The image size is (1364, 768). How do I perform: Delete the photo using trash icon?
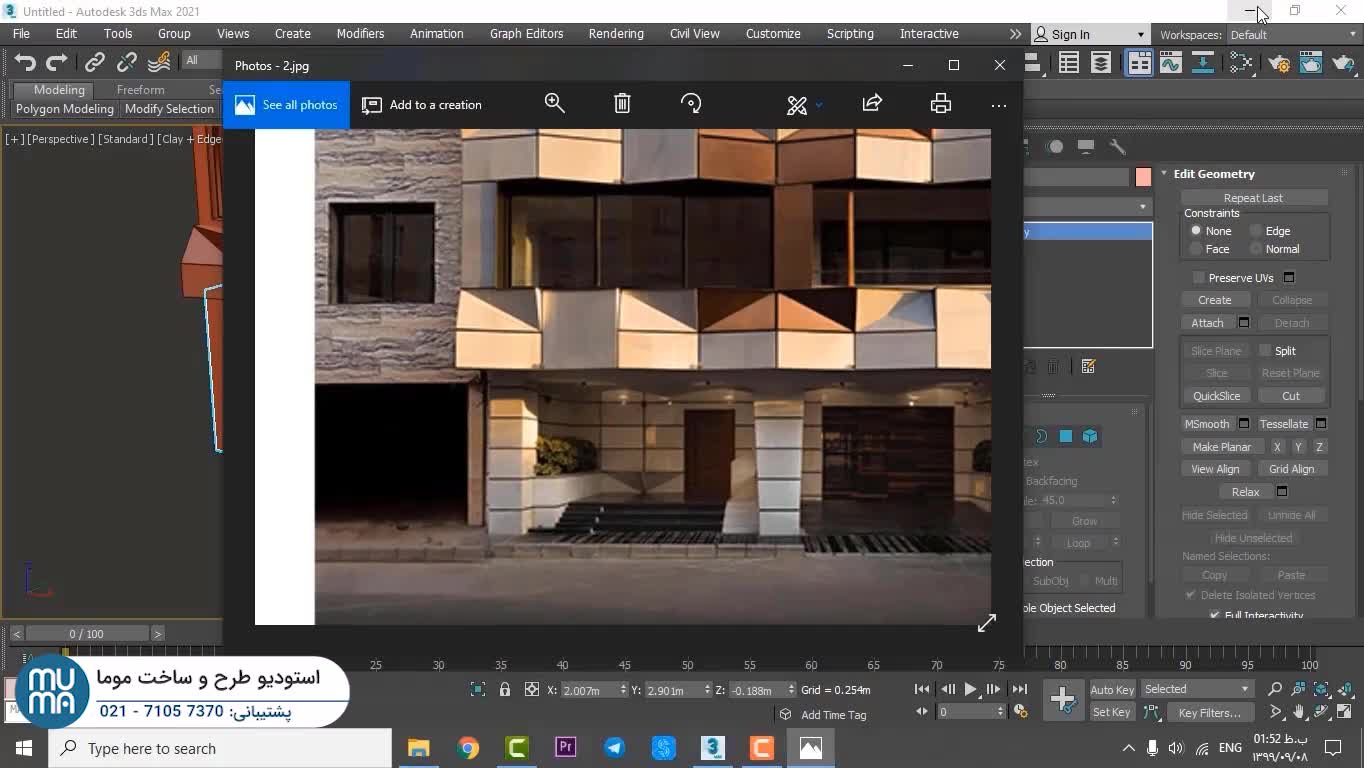tap(622, 104)
